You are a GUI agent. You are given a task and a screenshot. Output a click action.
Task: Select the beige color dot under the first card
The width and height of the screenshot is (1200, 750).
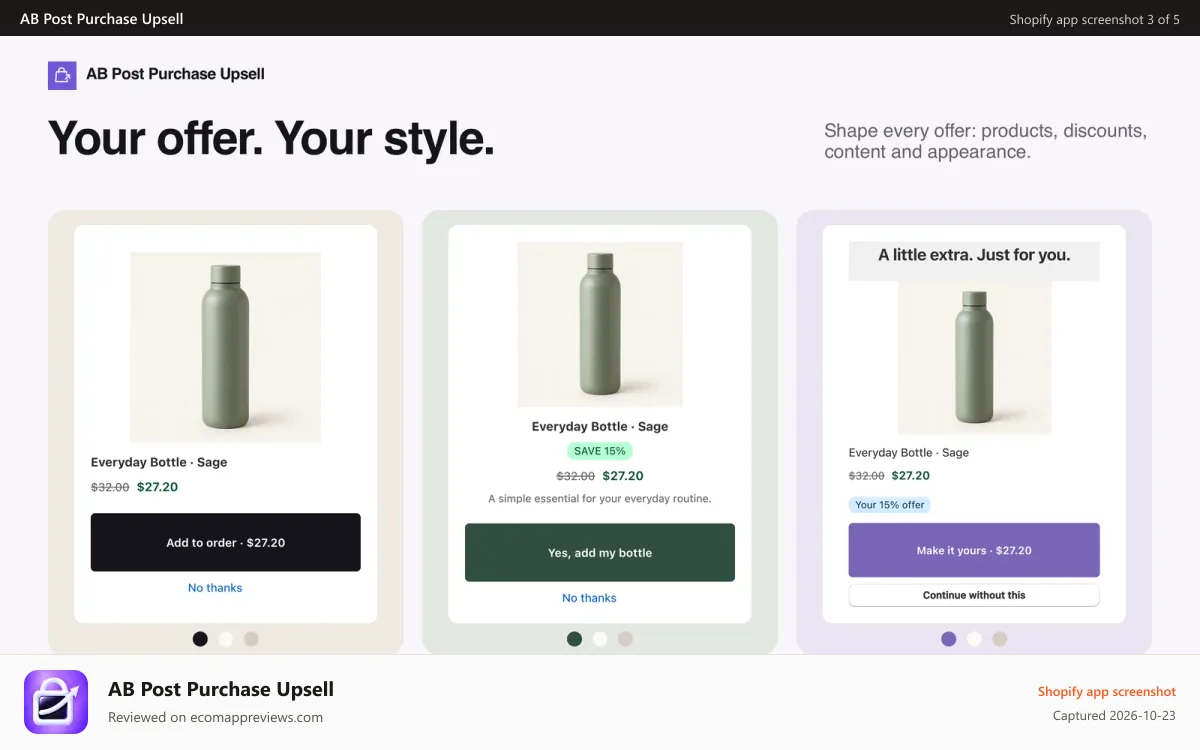point(251,639)
